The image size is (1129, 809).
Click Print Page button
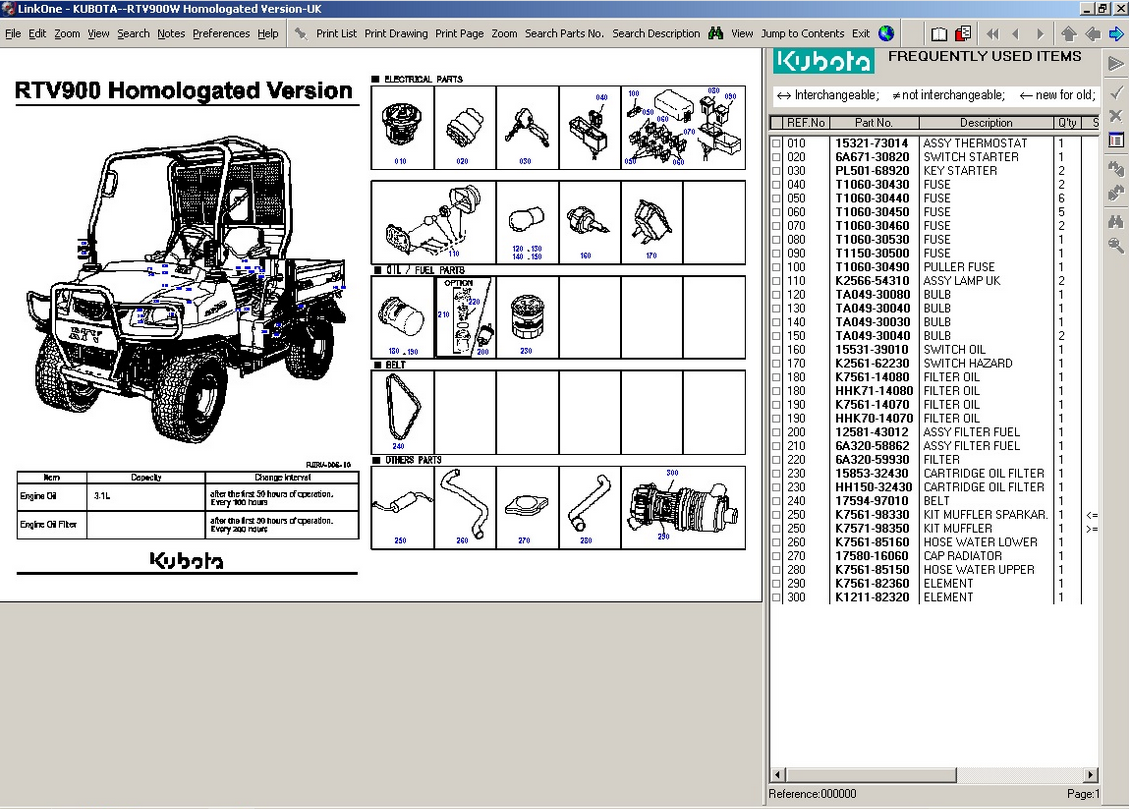coord(459,34)
